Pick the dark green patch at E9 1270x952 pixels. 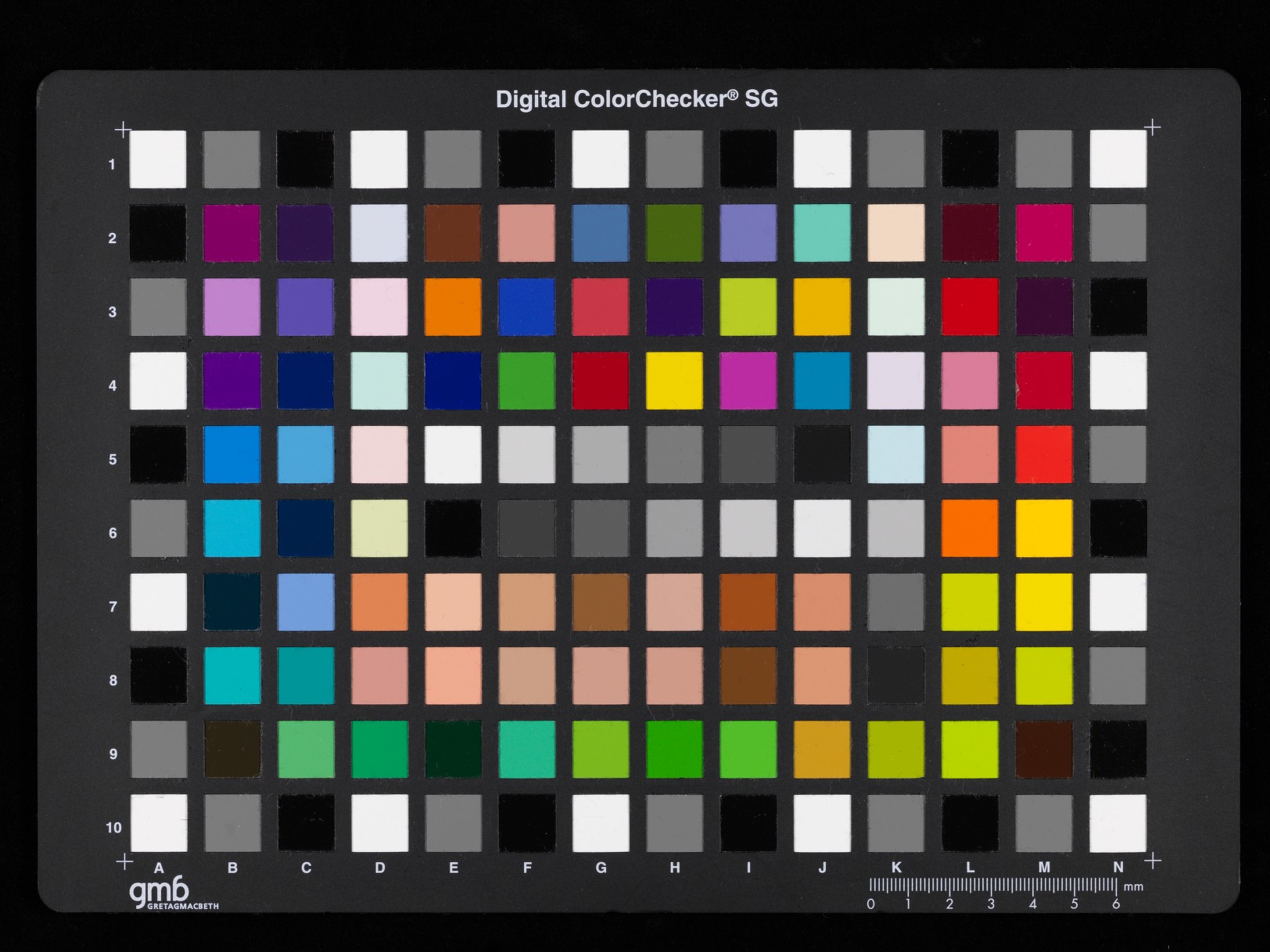pos(453,749)
